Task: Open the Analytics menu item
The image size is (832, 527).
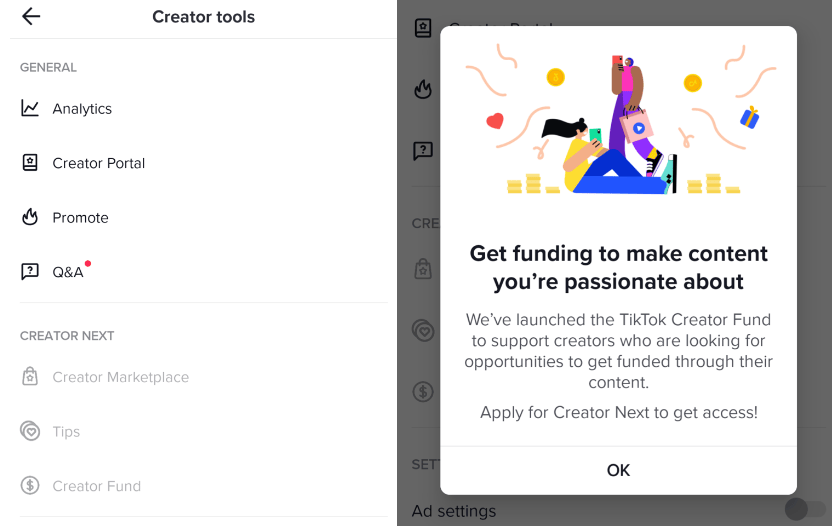Action: pos(82,109)
